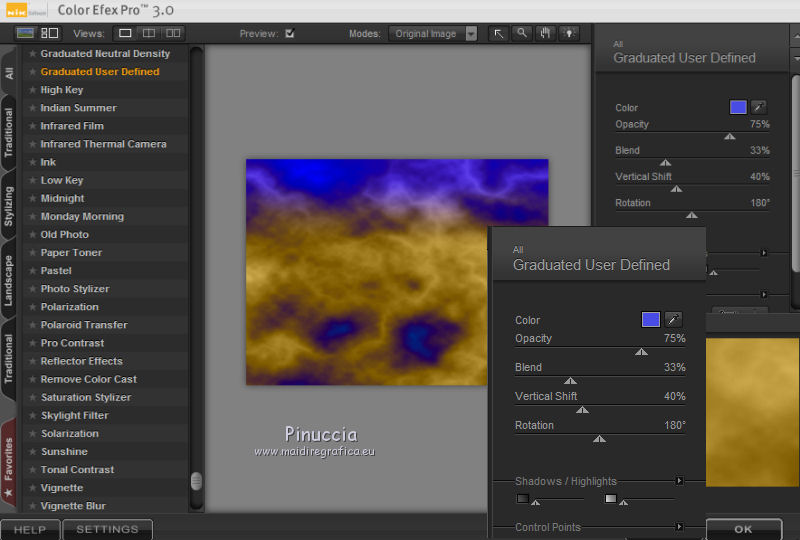Activate the arrow selection tool

pyautogui.click(x=498, y=34)
